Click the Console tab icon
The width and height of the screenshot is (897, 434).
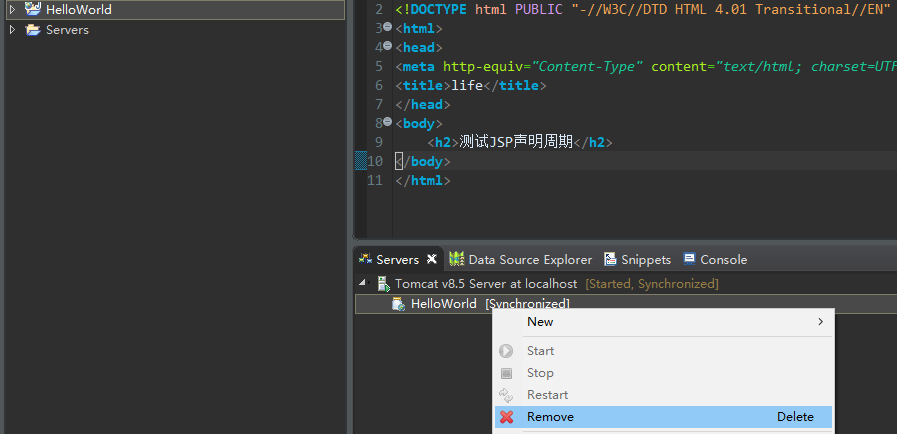689,259
